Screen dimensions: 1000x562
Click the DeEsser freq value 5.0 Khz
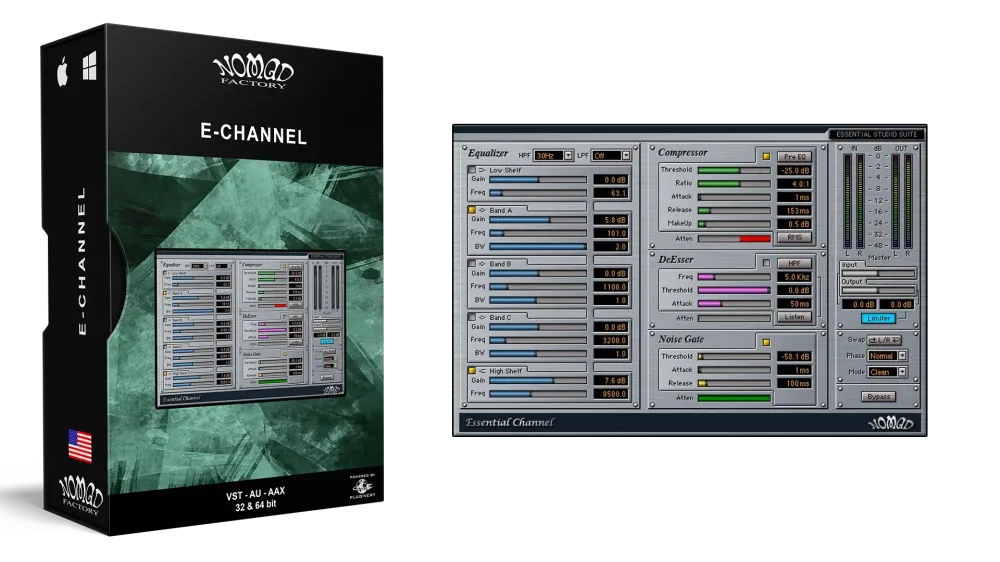click(795, 277)
